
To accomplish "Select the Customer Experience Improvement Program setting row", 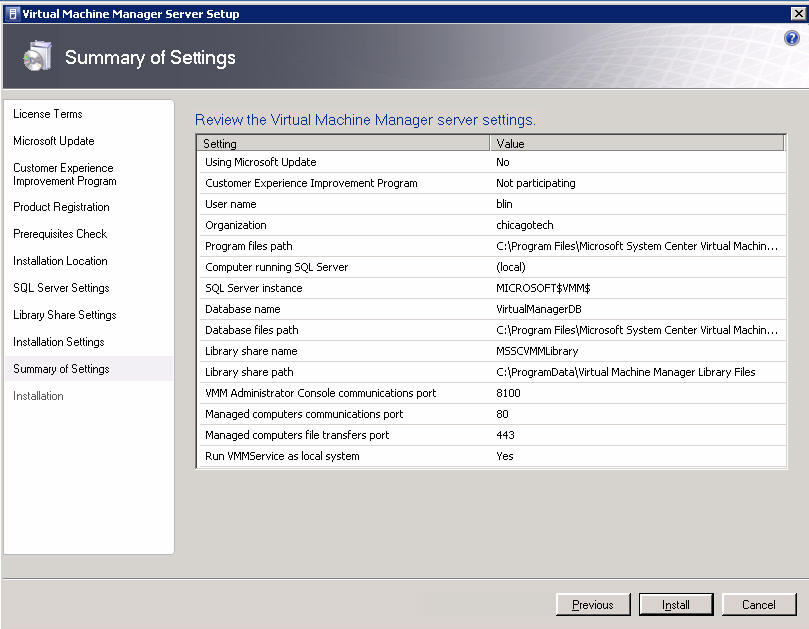I will coord(492,183).
